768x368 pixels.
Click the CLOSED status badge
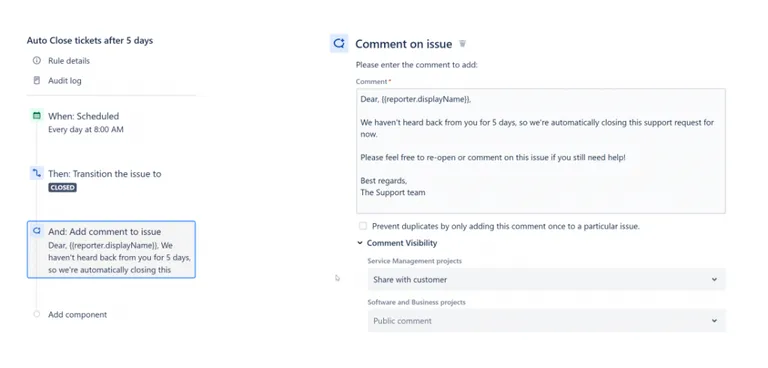coord(63,188)
